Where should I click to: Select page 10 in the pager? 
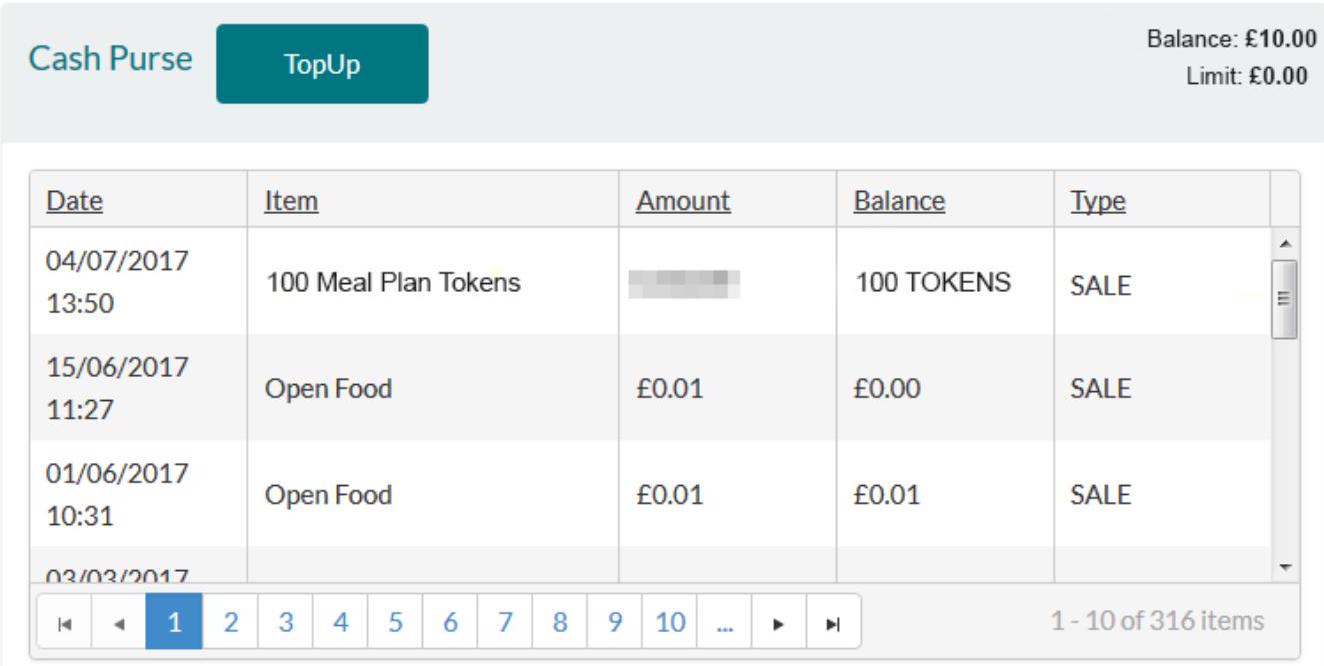pos(669,622)
